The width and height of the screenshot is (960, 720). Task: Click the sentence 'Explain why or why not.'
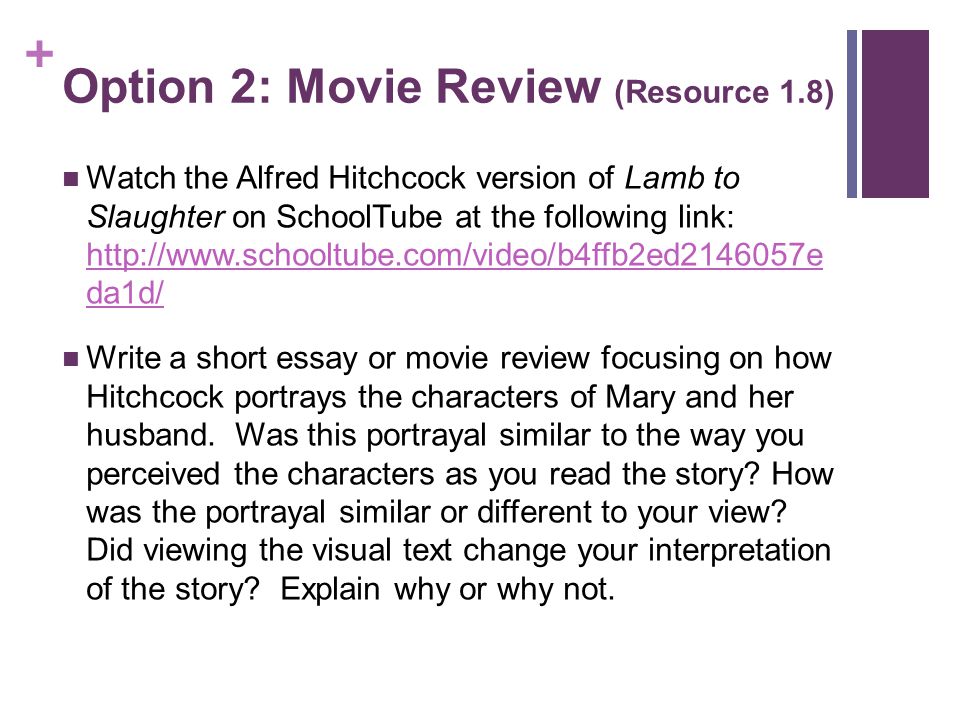447,589
